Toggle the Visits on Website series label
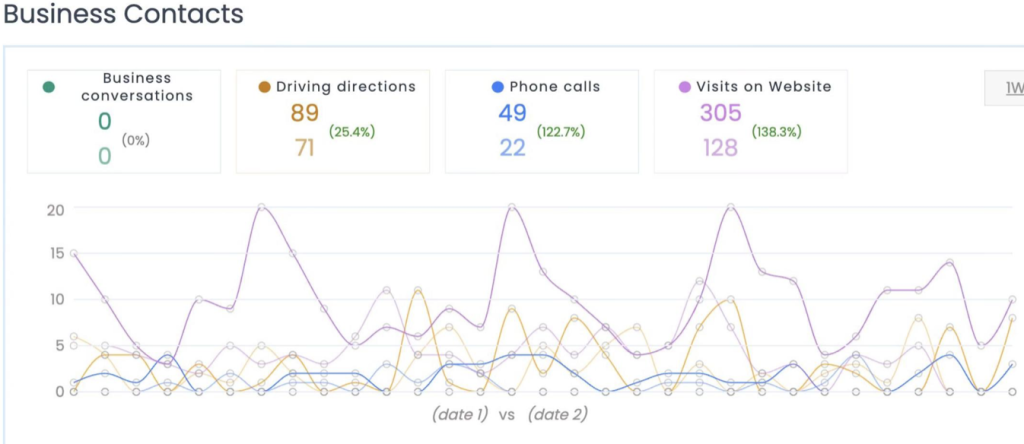This screenshot has height=444, width=1024. click(763, 87)
